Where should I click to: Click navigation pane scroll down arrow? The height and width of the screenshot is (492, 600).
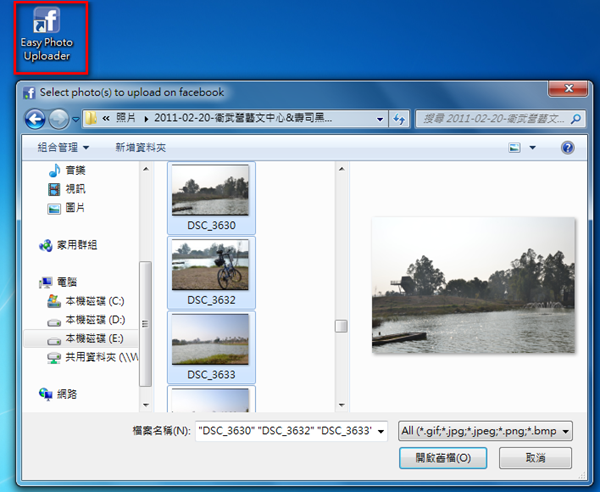pyautogui.click(x=146, y=405)
